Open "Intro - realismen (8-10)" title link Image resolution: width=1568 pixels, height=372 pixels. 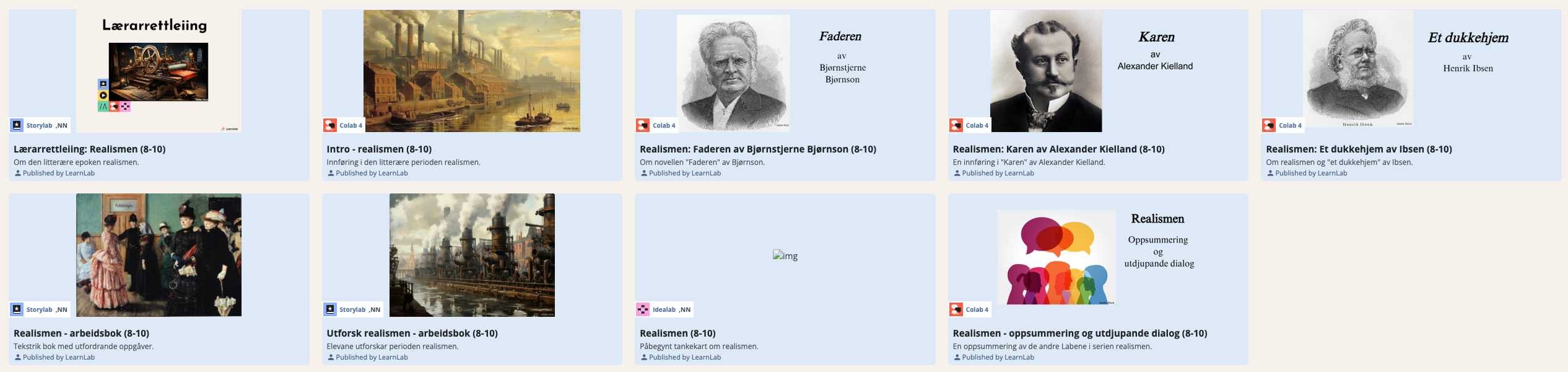[379, 149]
